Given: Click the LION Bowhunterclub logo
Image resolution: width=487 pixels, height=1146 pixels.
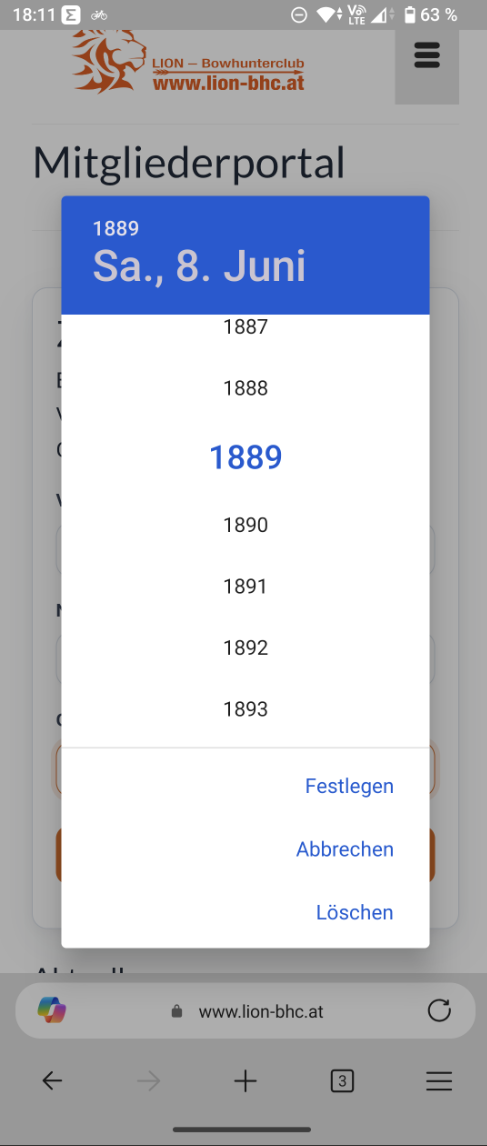Looking at the screenshot, I should (189, 62).
